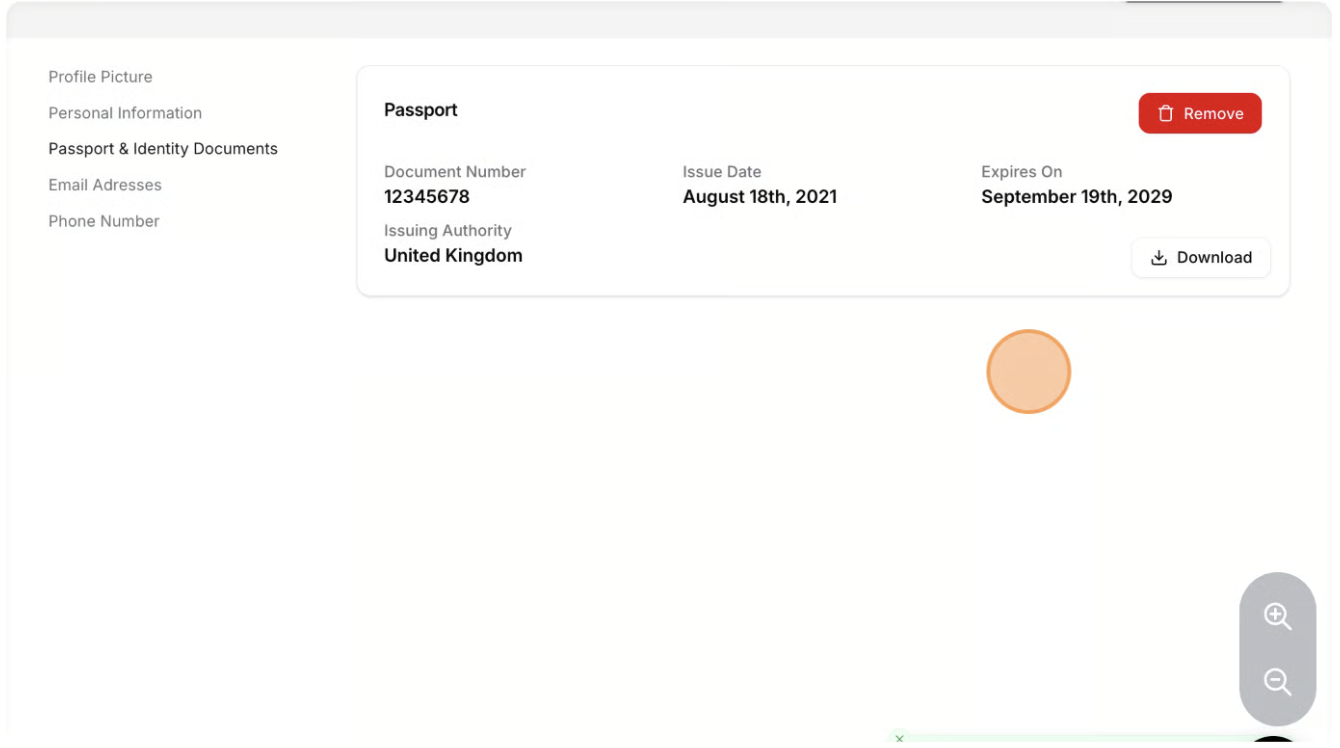Click the trash can icon on Remove
This screenshot has width=1340, height=748.
(x=1165, y=114)
